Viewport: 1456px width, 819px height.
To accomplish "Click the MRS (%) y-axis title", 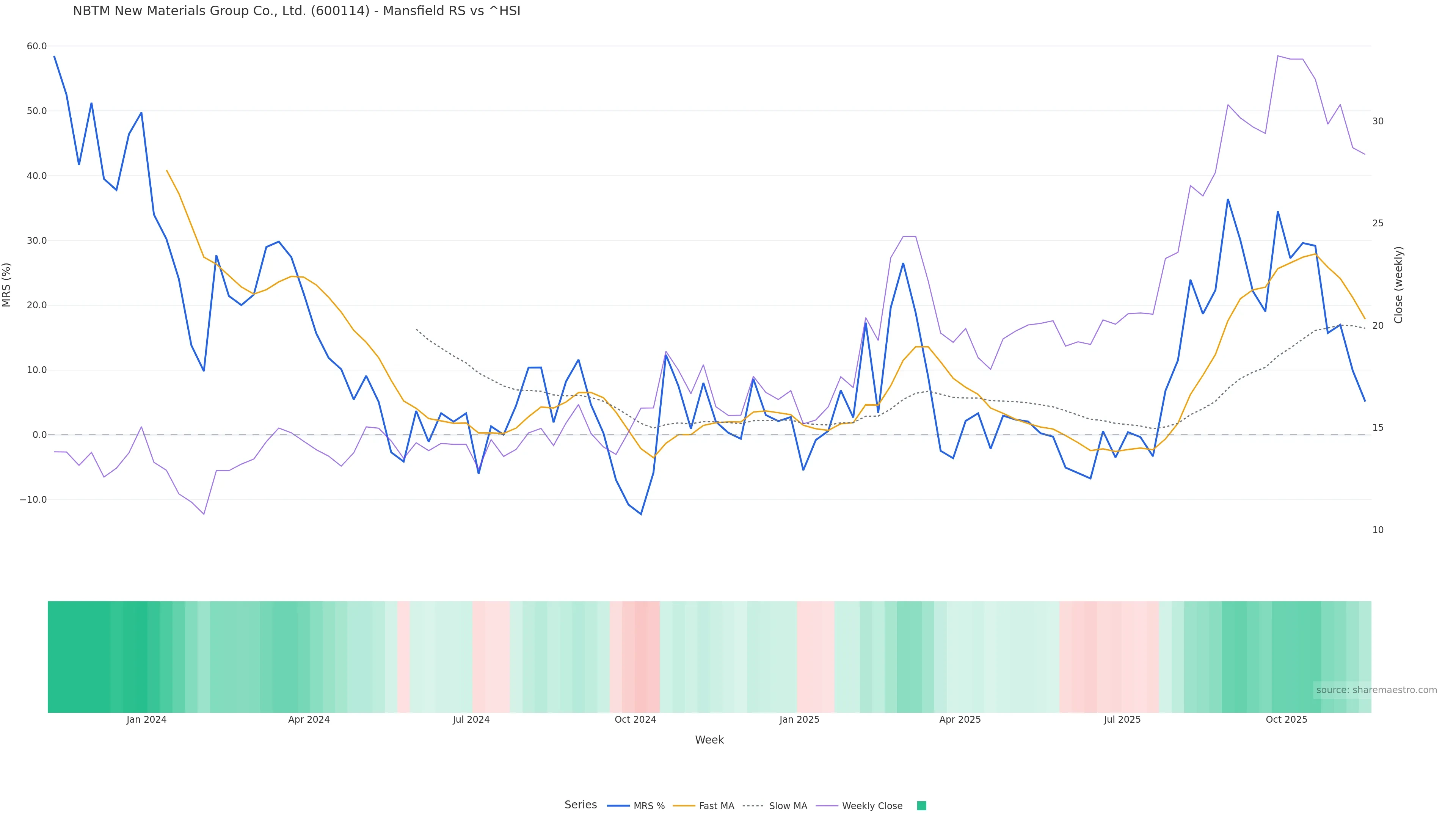I will coord(7,285).
